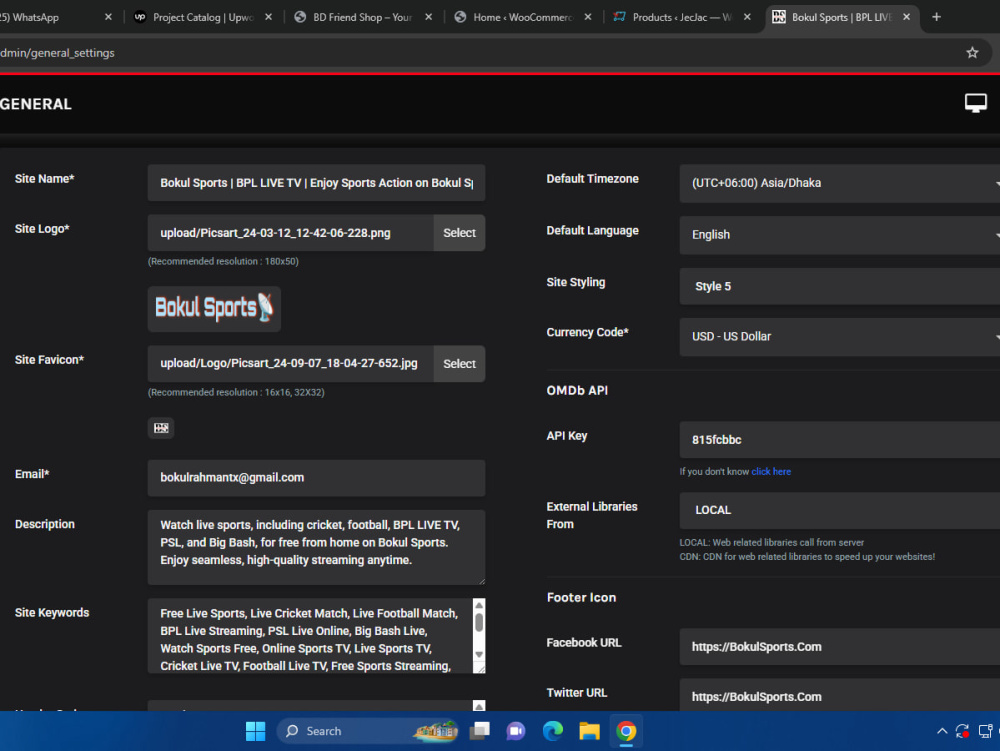Click the 'CDN: CDN for web related libraries' note
The image size is (1000, 751).
(x=807, y=557)
